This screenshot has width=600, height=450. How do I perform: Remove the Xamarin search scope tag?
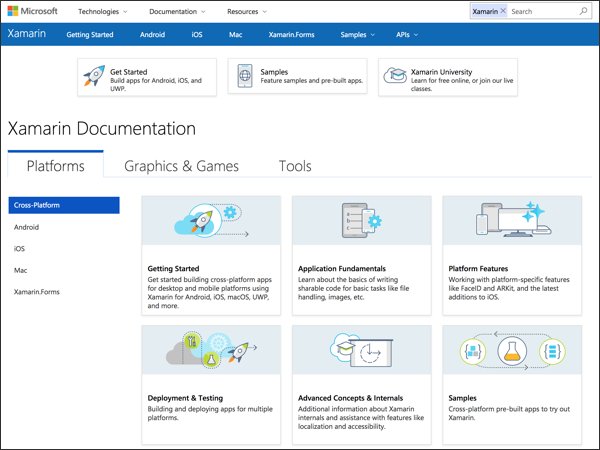[x=503, y=11]
